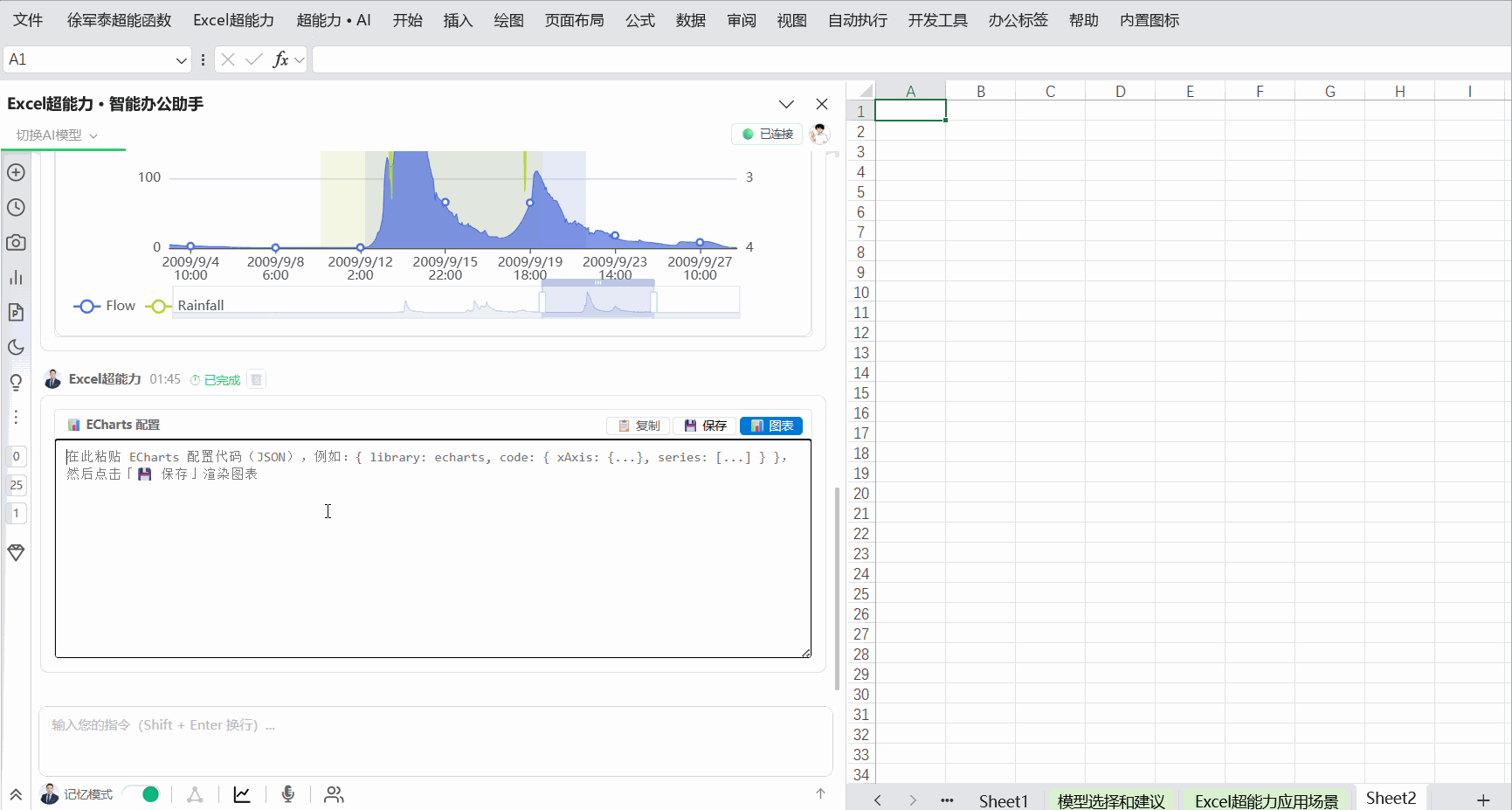Click the data zoom slider selected window

(598, 301)
